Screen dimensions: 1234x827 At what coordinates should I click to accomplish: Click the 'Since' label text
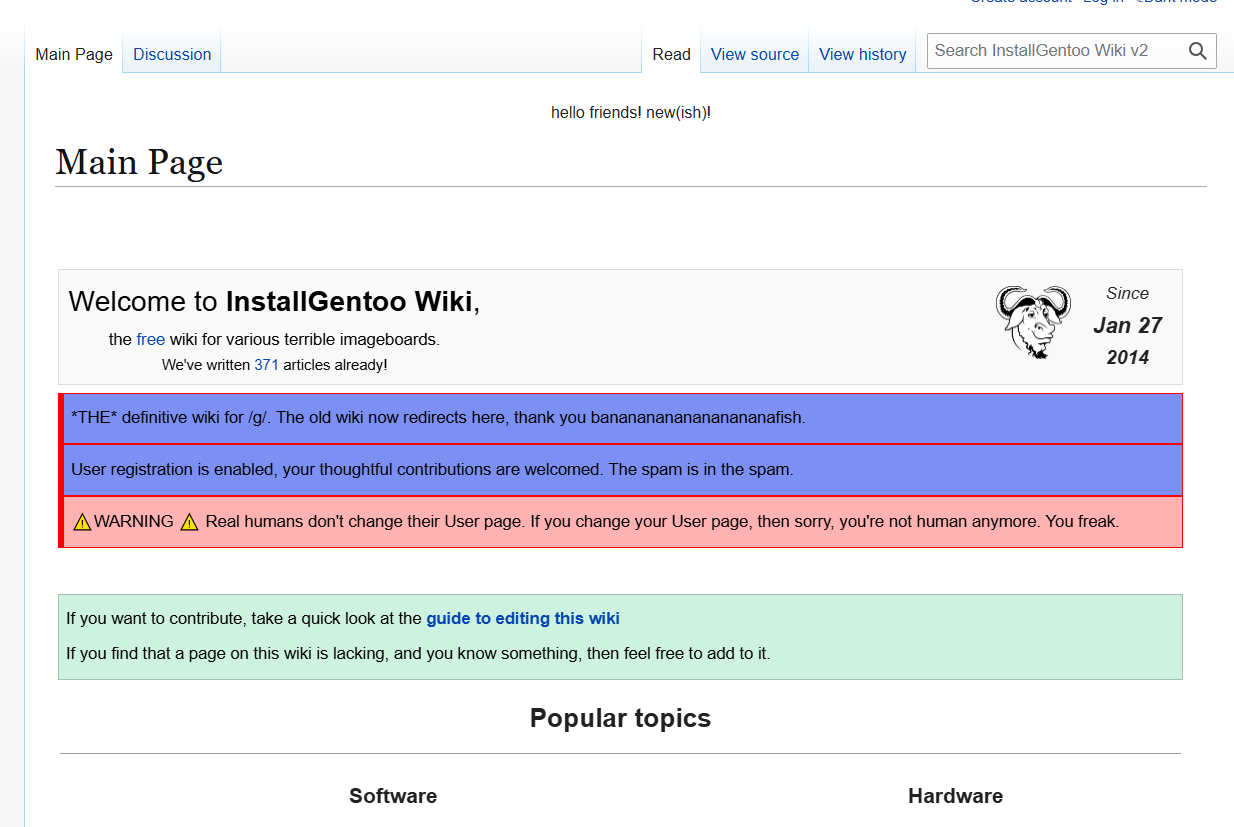click(1127, 293)
